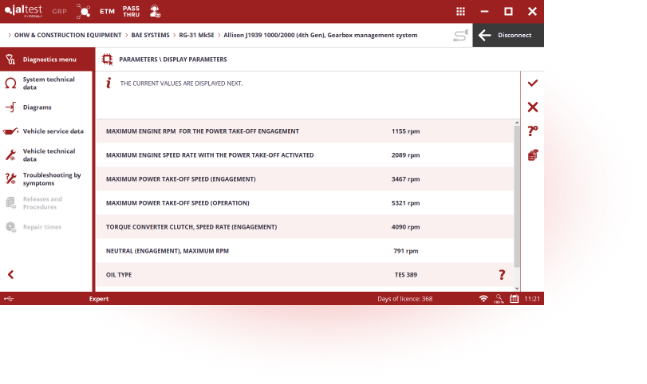Open help for OIL TYPE parameter

tap(502, 275)
